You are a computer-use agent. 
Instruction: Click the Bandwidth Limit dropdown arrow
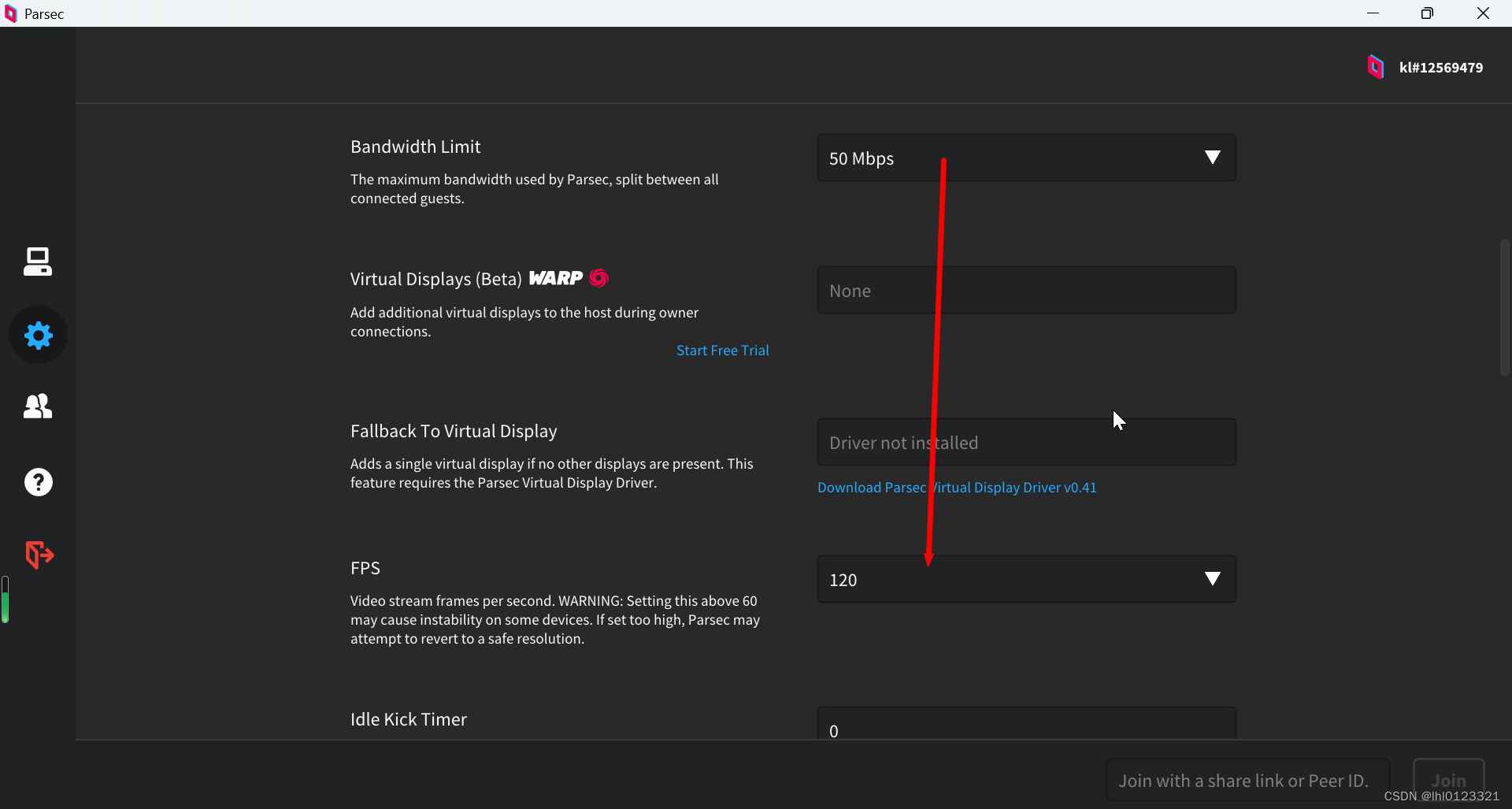click(1213, 158)
